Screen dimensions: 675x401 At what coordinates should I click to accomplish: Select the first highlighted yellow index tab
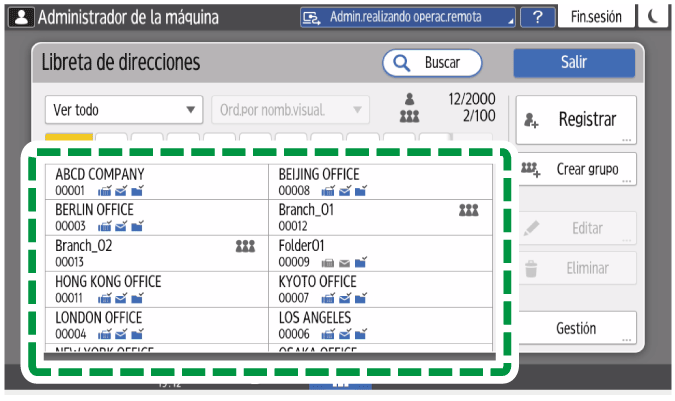(x=69, y=139)
